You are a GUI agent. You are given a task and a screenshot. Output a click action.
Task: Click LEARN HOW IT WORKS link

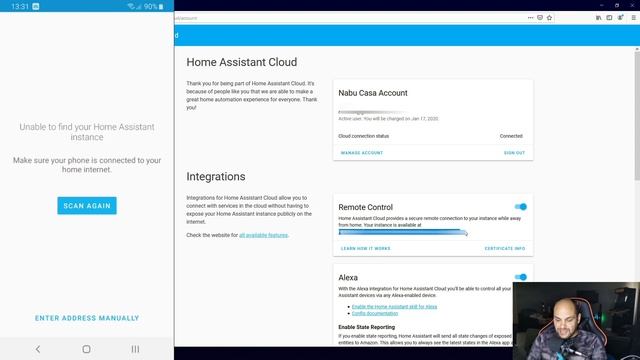[365, 249]
